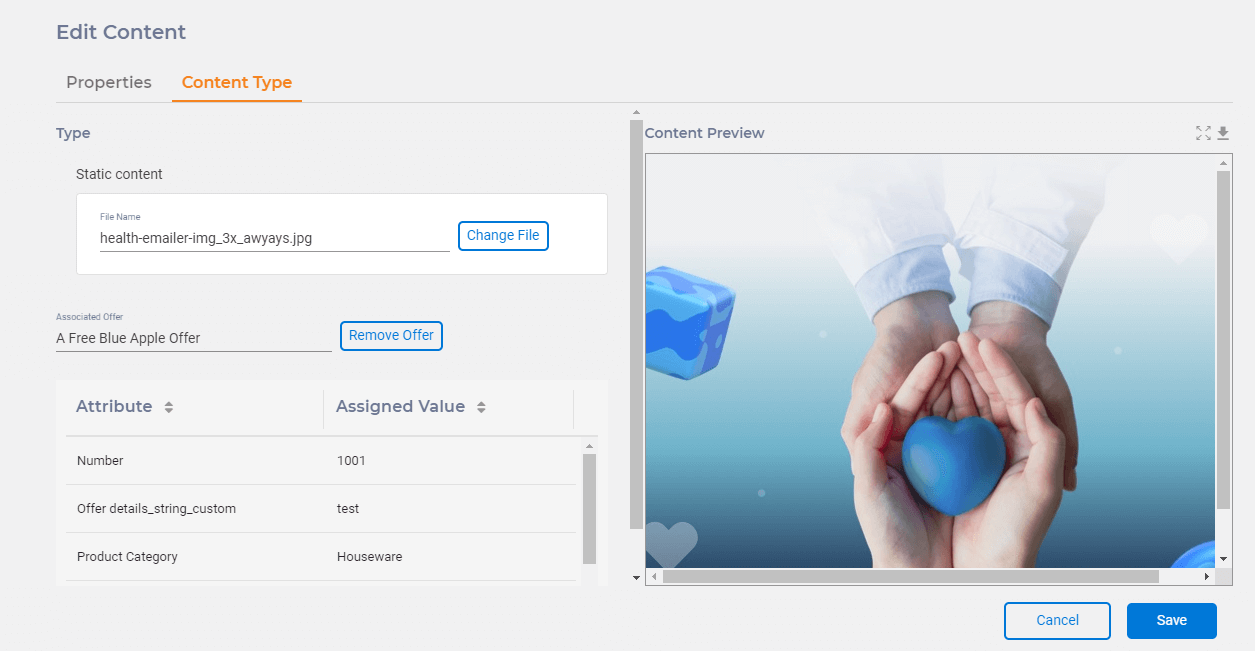Sort table by Assigned Value column
This screenshot has height=651, width=1255.
point(481,407)
